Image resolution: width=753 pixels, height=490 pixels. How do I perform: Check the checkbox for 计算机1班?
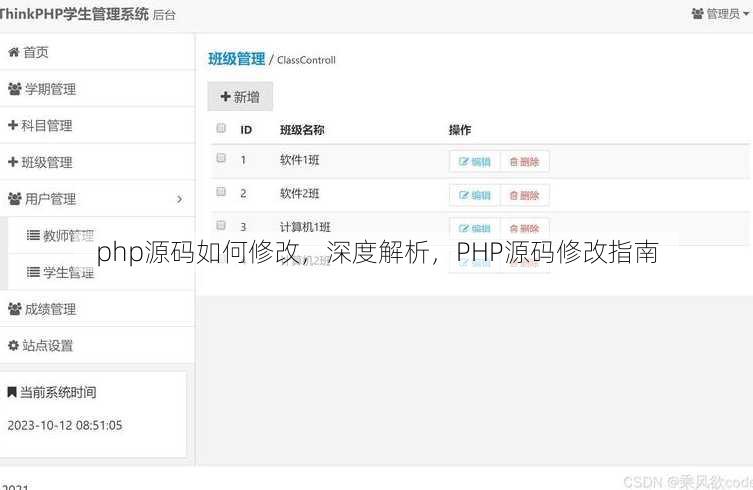point(221,225)
